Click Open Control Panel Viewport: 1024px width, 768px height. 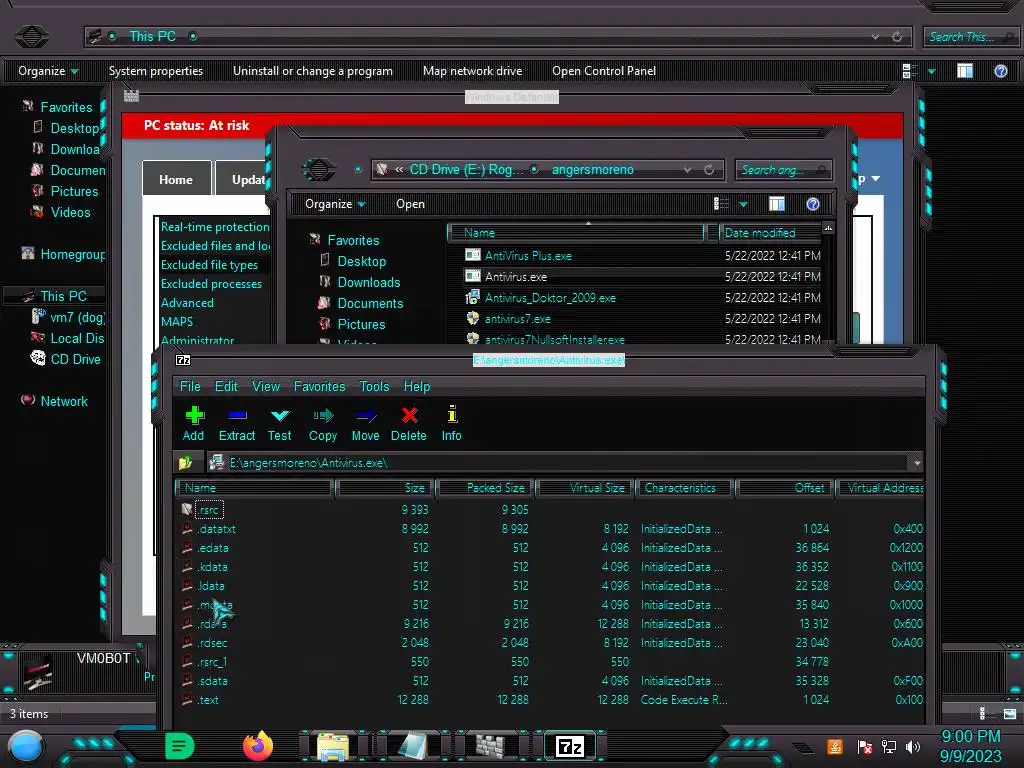pos(603,71)
